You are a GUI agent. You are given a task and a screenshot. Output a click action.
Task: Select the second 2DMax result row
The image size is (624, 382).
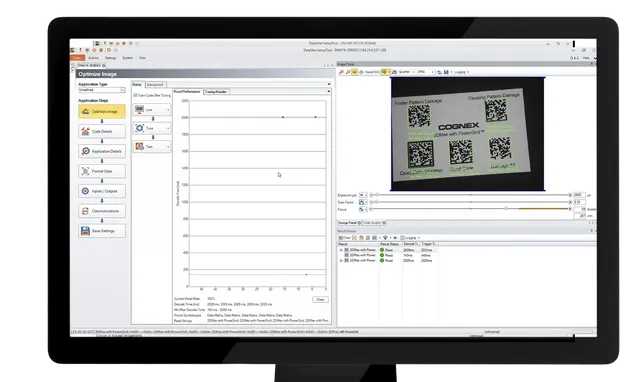coord(387,255)
